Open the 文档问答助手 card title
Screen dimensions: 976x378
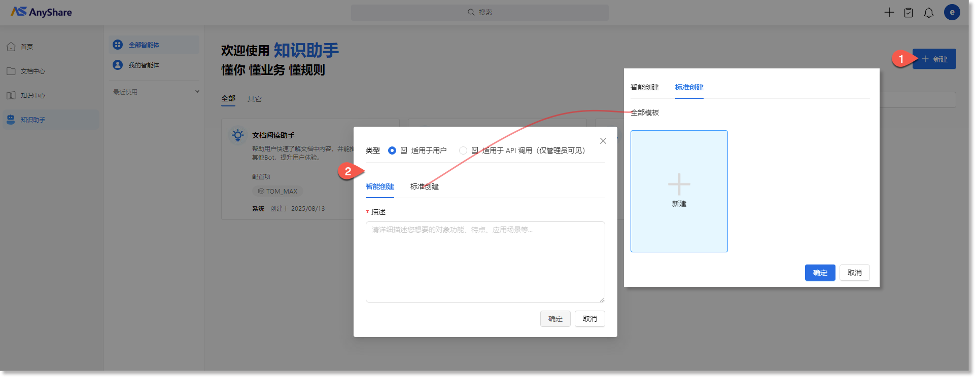pos(273,135)
